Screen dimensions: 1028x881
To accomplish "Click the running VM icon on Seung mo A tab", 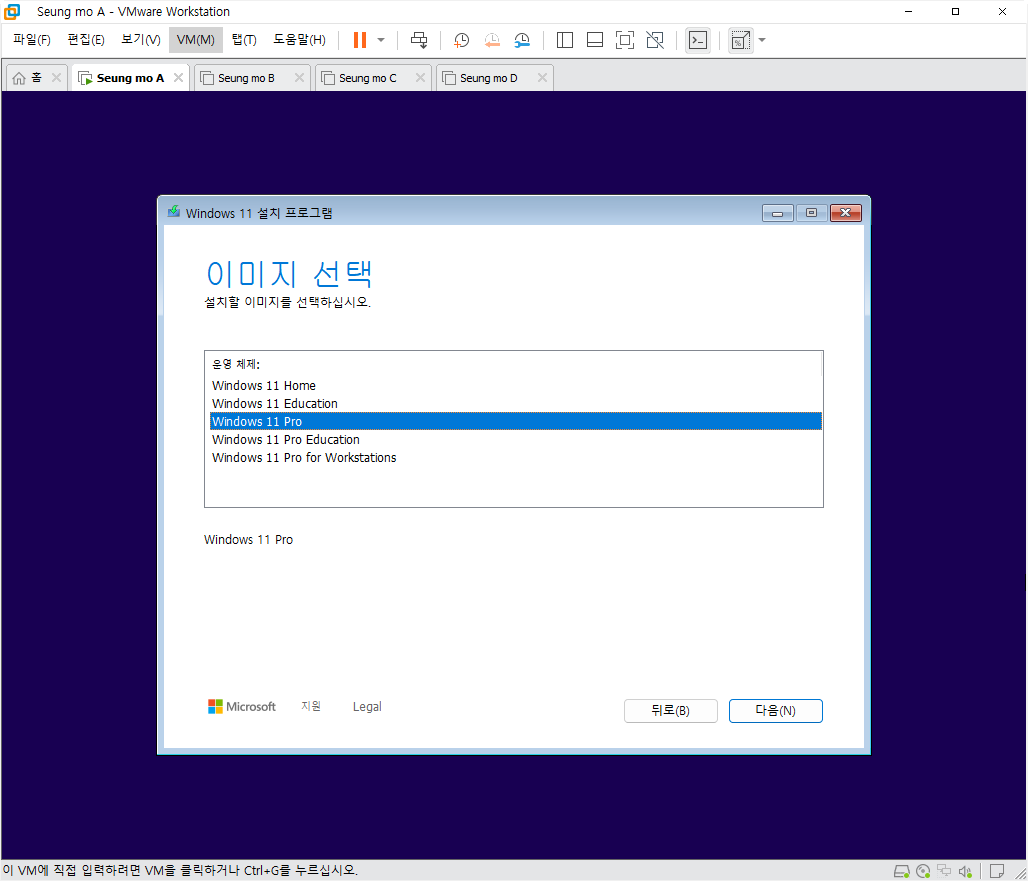I will (x=85, y=78).
